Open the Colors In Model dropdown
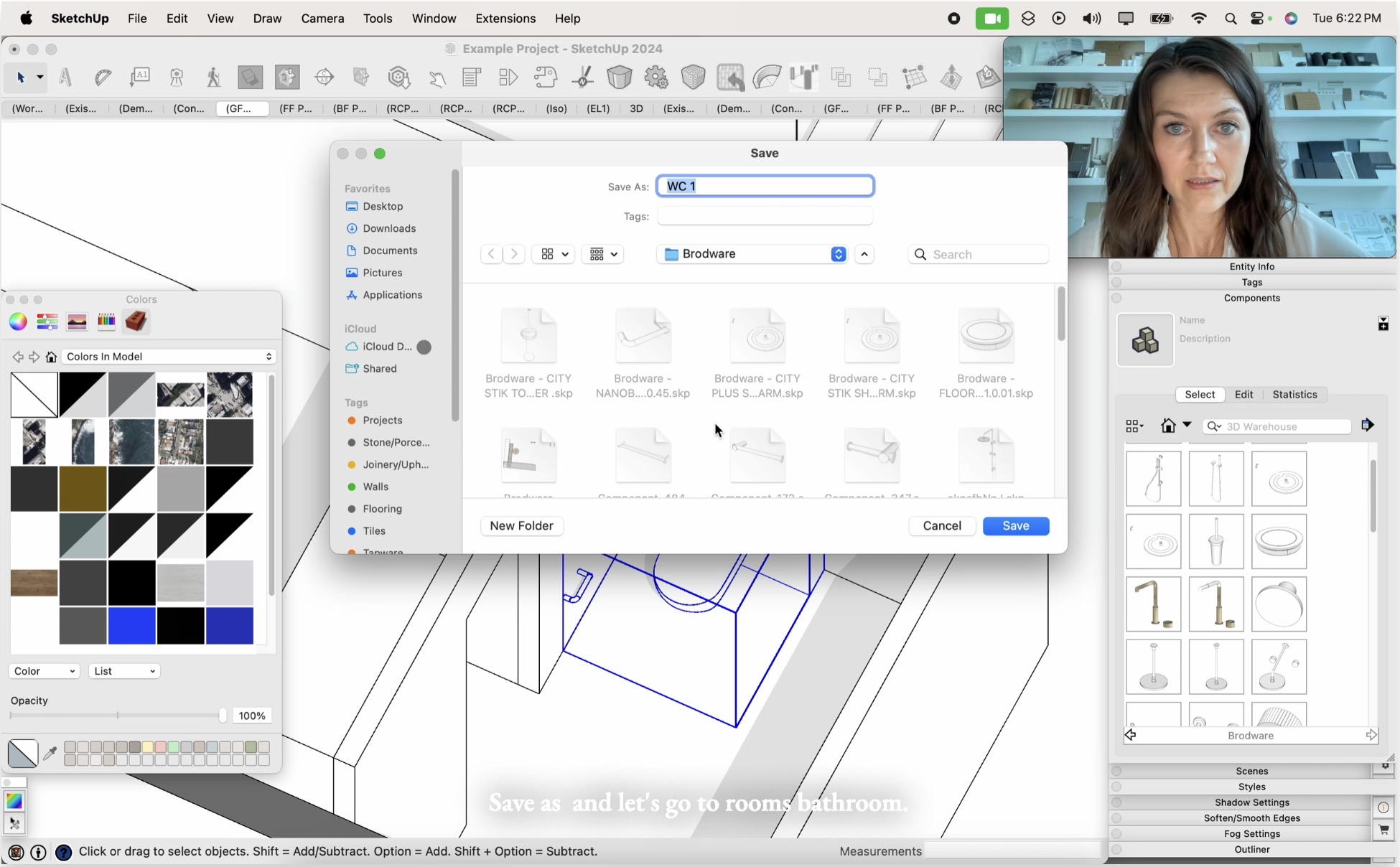Screen dimensions: 1400x867 click(x=169, y=357)
